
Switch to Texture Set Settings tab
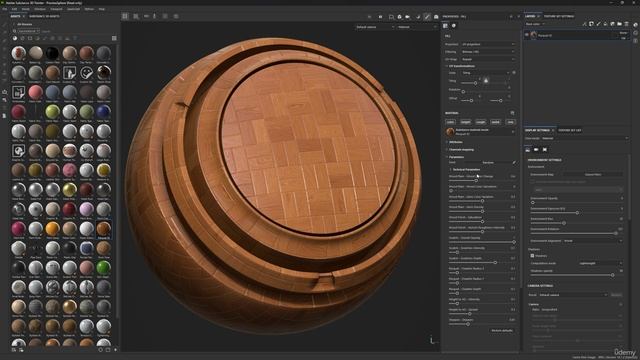click(559, 16)
